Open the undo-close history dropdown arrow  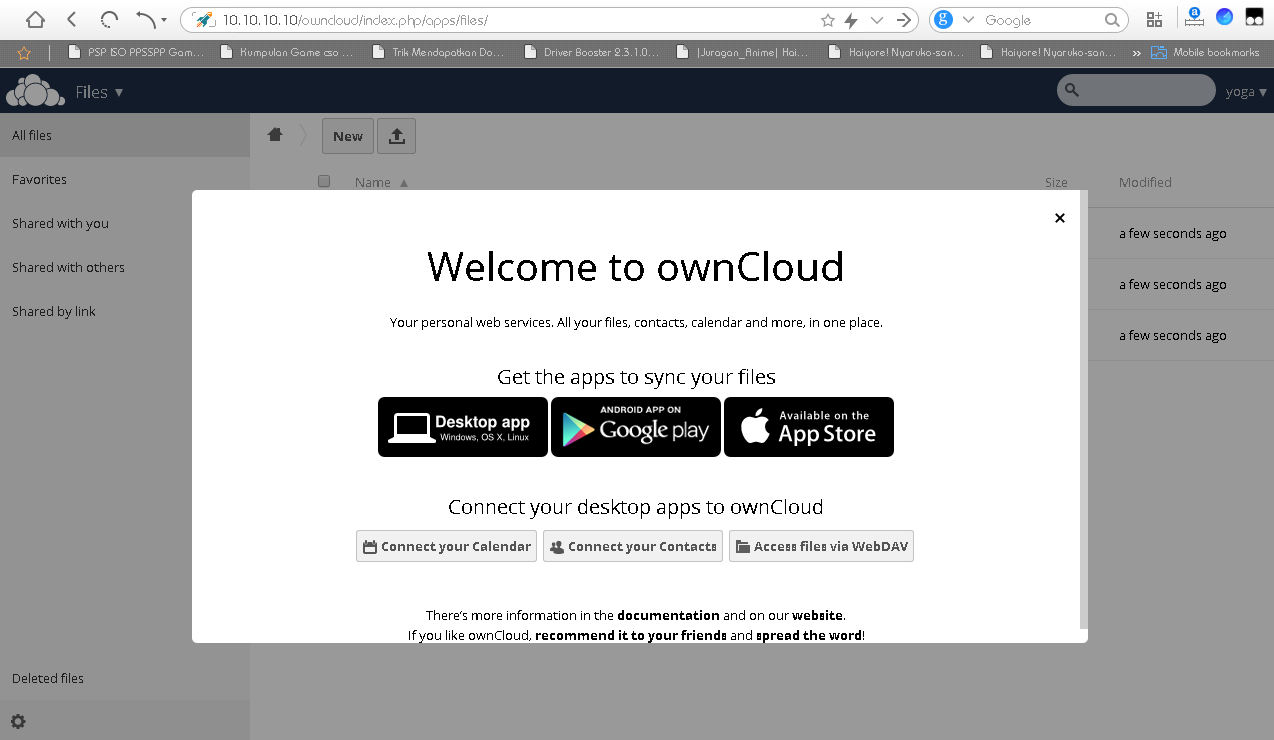[x=164, y=20]
